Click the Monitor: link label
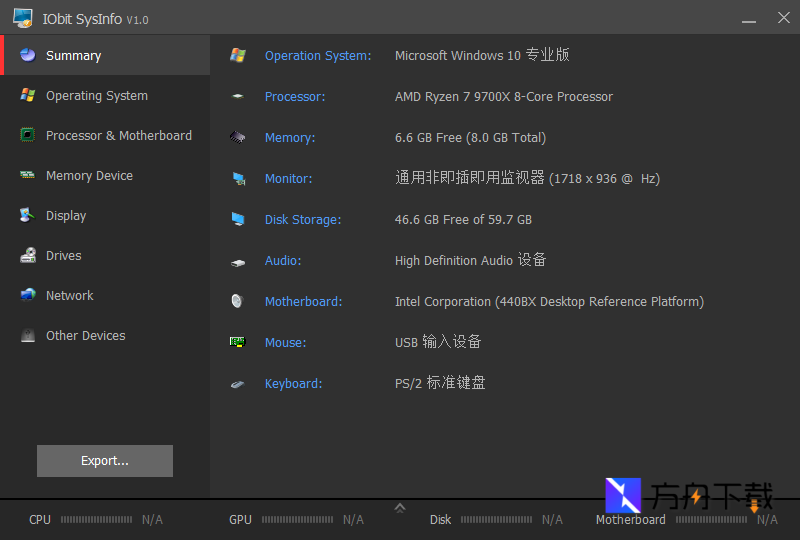 288,179
